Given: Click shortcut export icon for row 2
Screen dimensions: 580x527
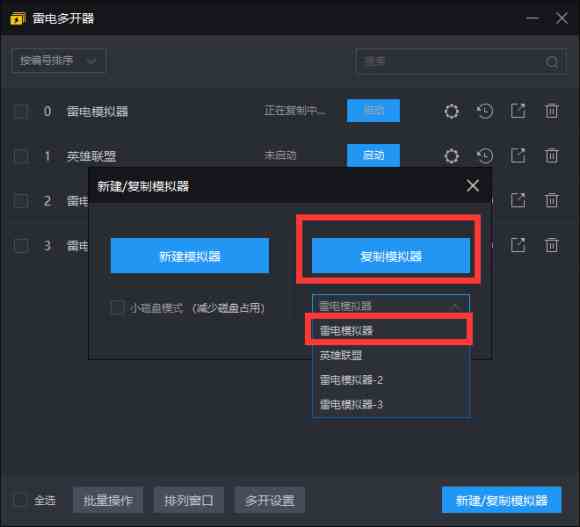Looking at the screenshot, I should click(518, 200).
